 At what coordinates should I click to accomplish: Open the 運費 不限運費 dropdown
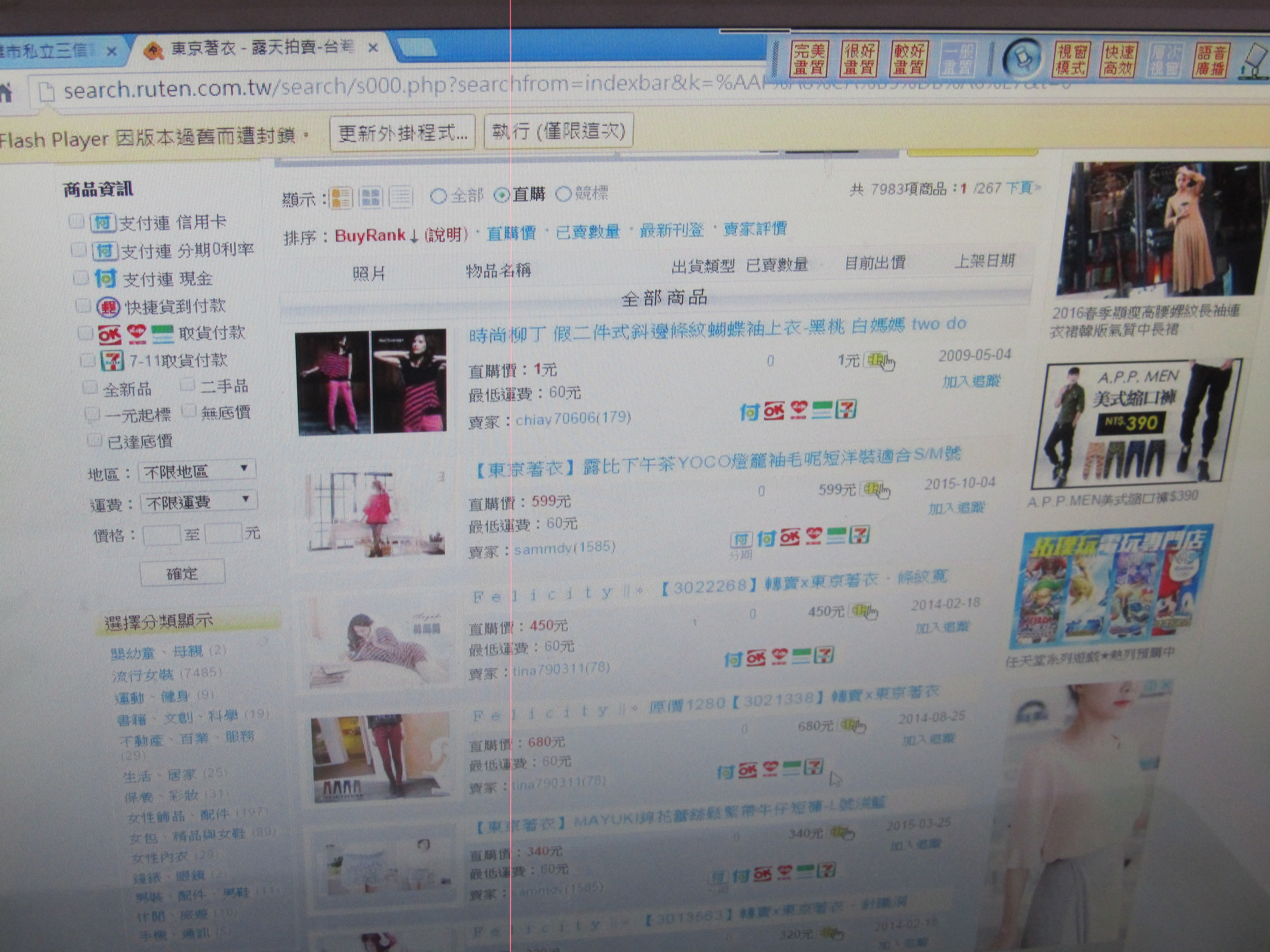pyautogui.click(x=199, y=502)
